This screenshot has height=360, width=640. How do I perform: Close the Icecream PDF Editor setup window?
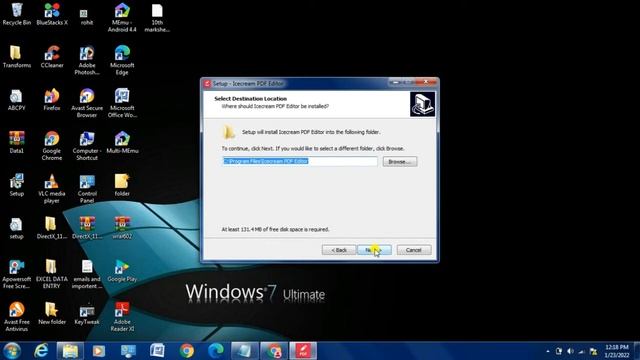pyautogui.click(x=426, y=82)
